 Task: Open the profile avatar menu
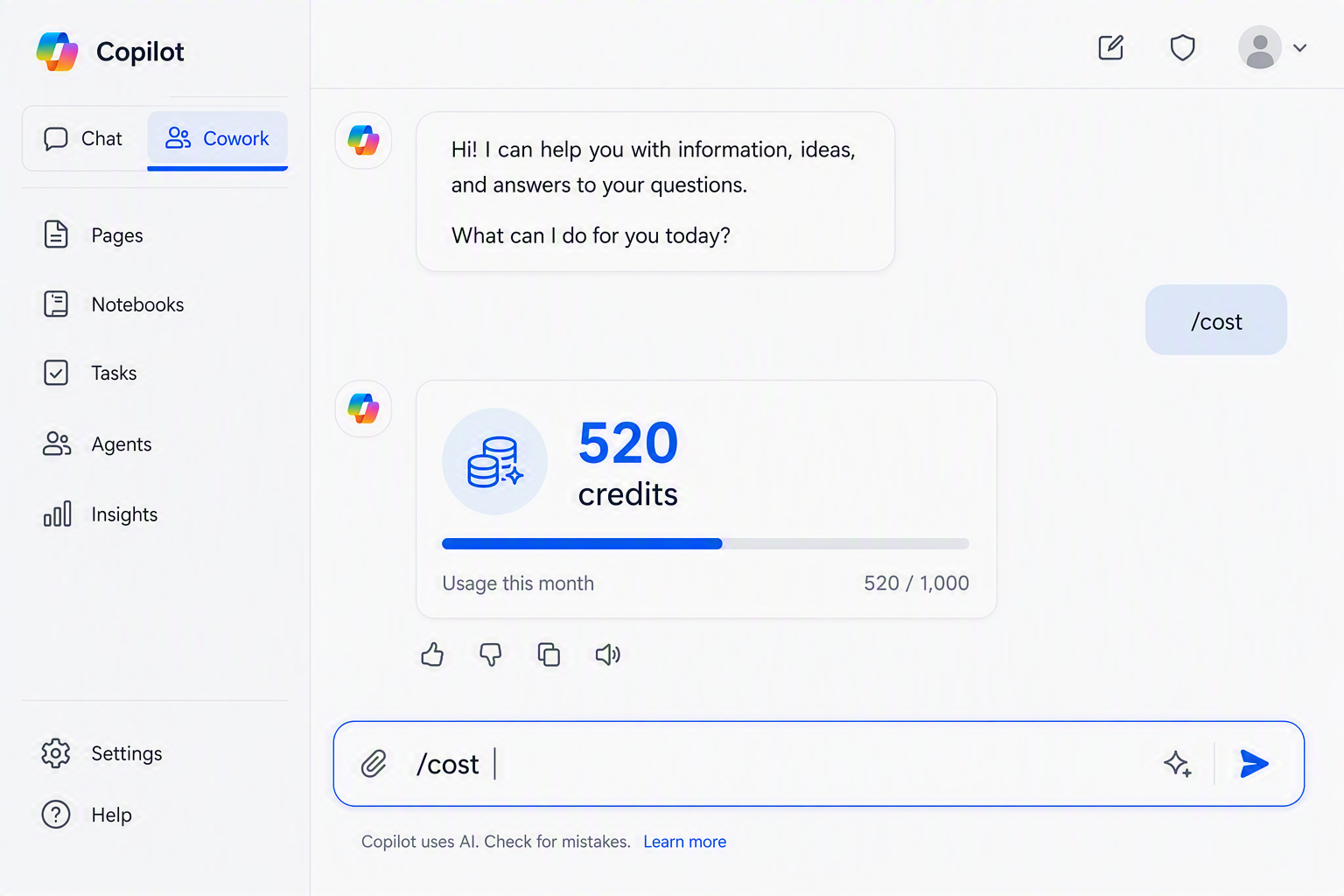1260,47
